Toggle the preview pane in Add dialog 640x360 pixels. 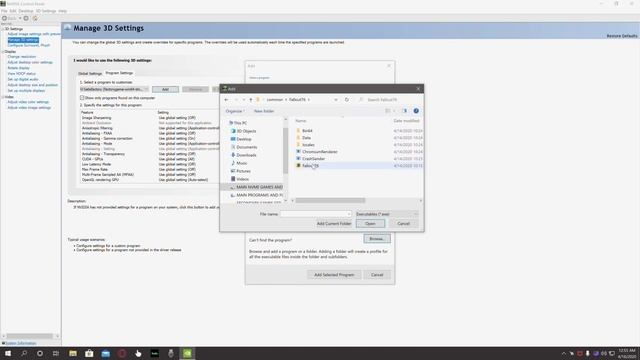coord(404,111)
